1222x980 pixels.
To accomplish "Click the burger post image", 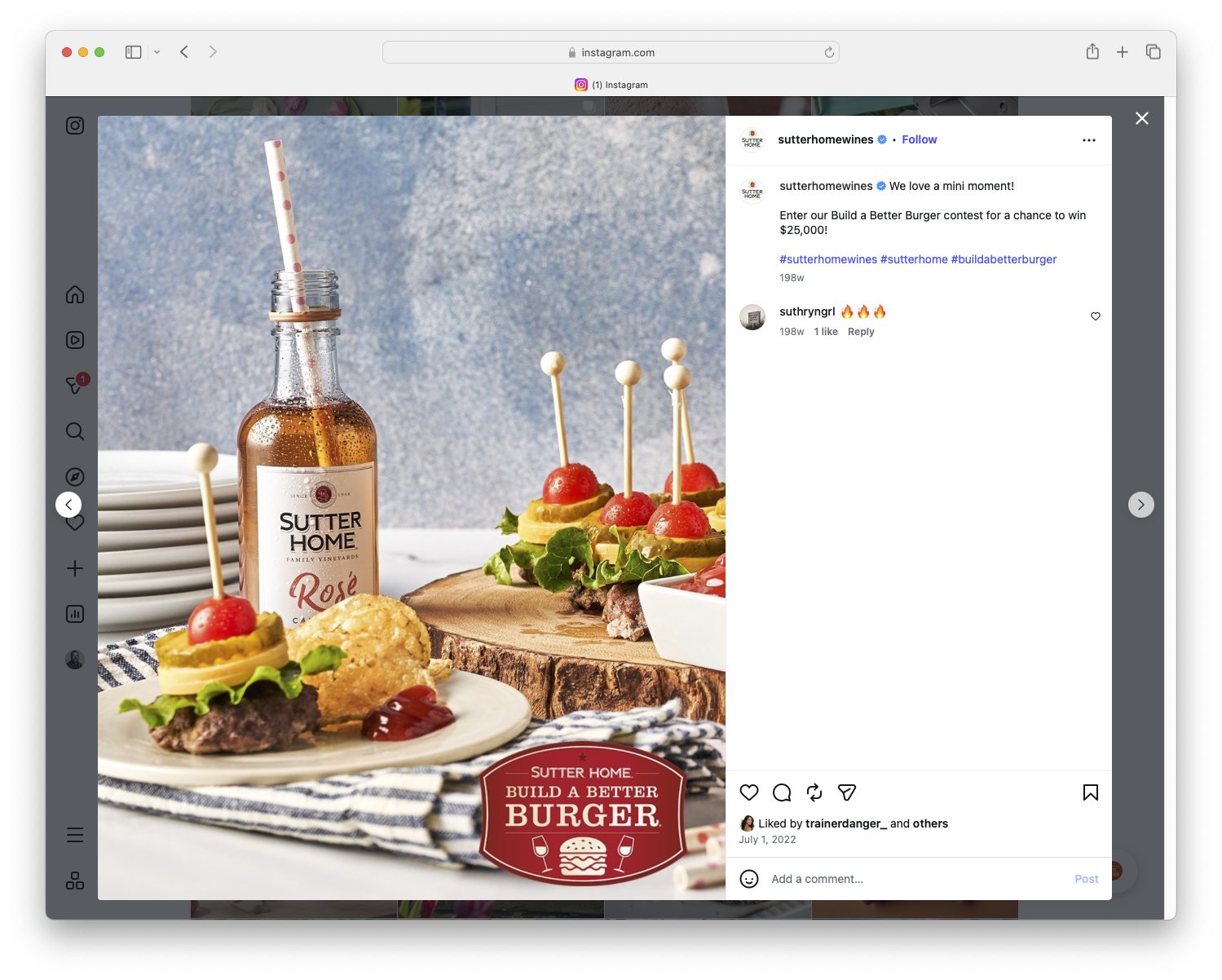I will click(x=412, y=508).
